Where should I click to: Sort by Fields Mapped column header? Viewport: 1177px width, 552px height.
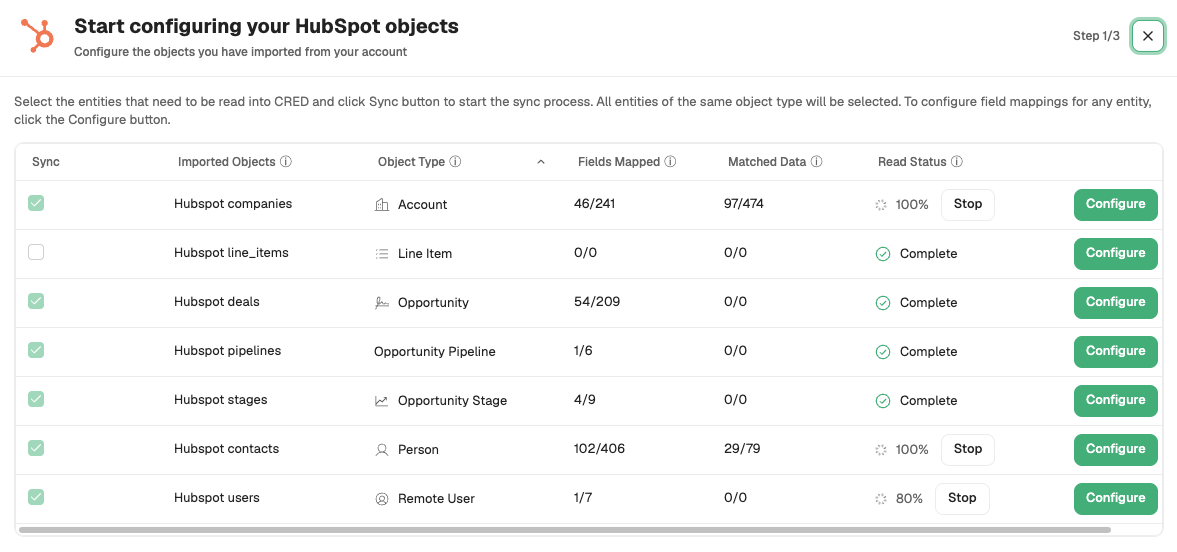[x=619, y=161]
